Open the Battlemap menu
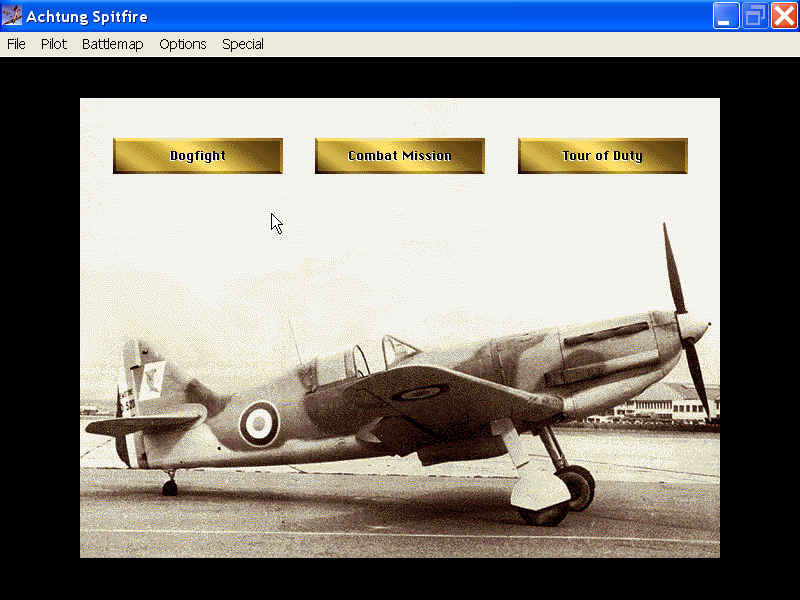Viewport: 800px width, 600px height. pos(113,44)
